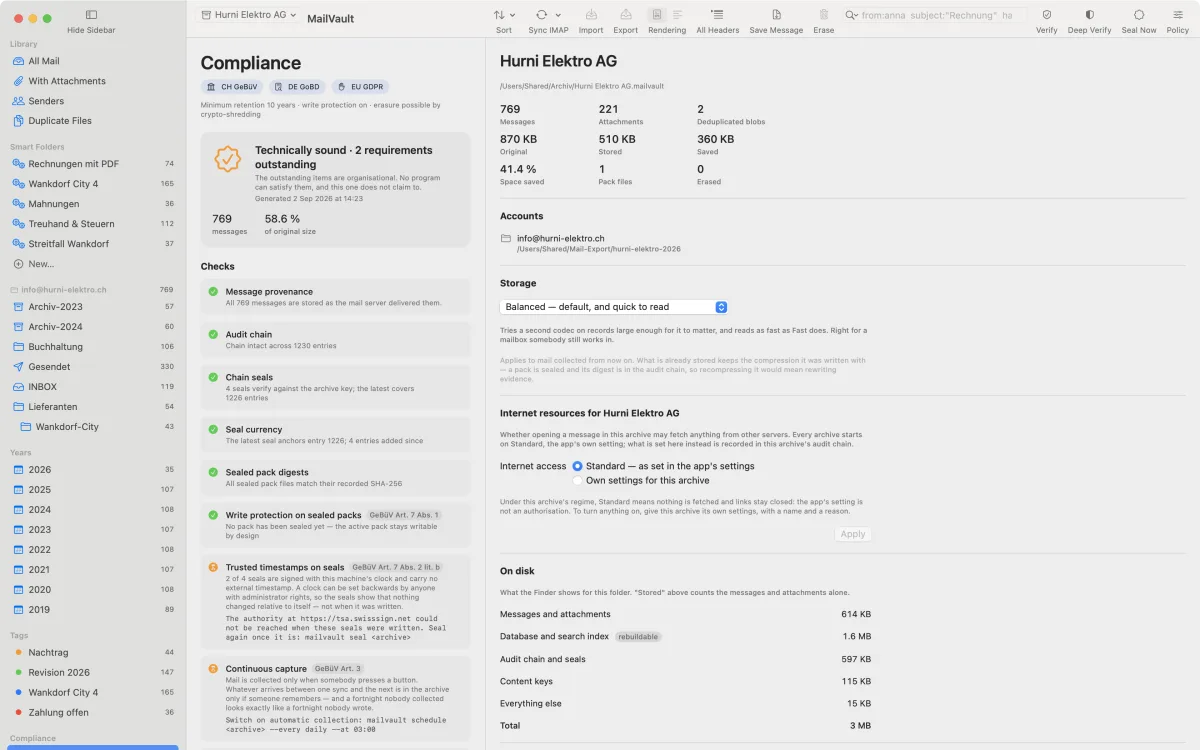Show All Headers via toolbar icon
This screenshot has height=750, width=1200.
(x=717, y=15)
